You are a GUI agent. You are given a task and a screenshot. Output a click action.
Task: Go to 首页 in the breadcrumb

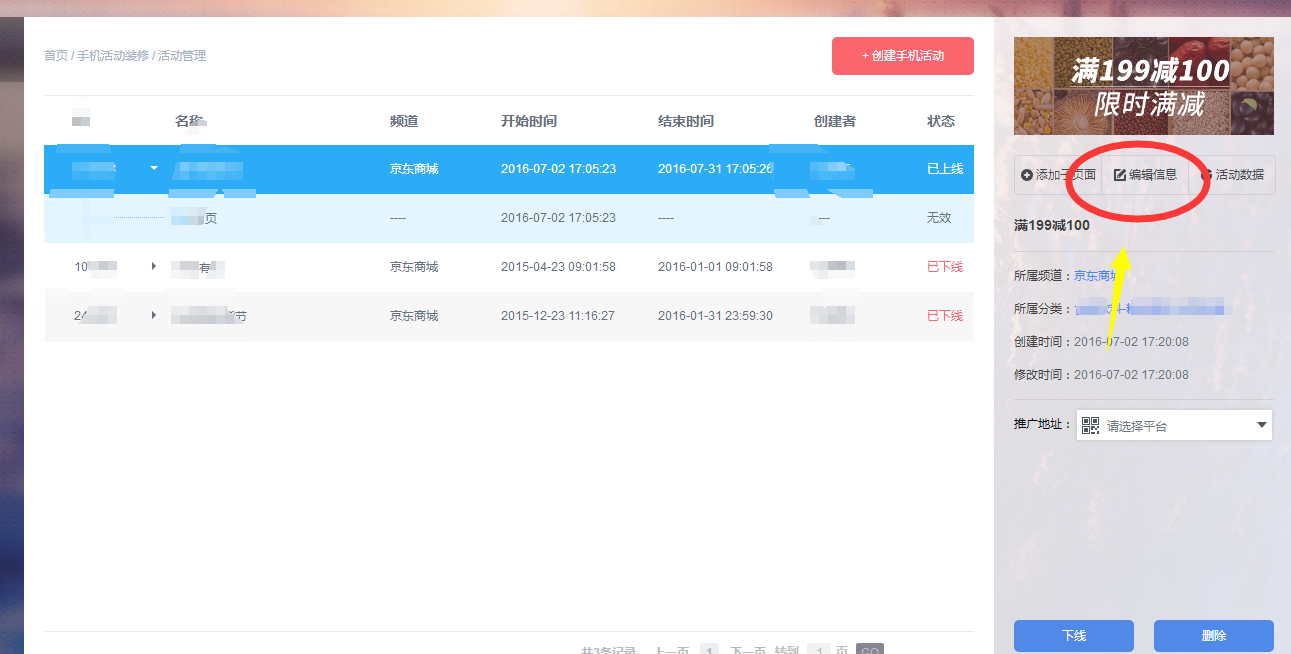55,56
